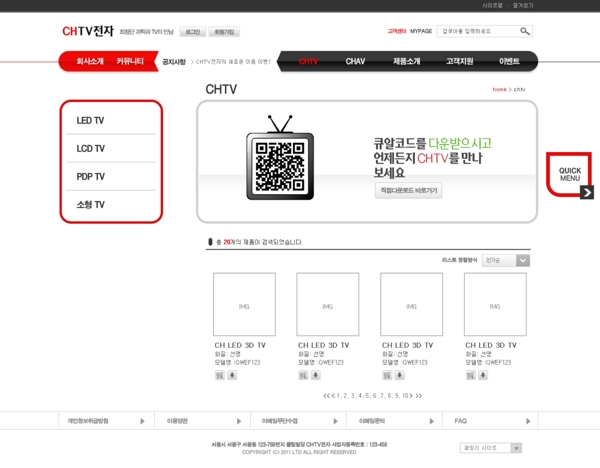Open 이벤트 navigation menu
Viewport: 600px width, 468px height.
[x=509, y=61]
